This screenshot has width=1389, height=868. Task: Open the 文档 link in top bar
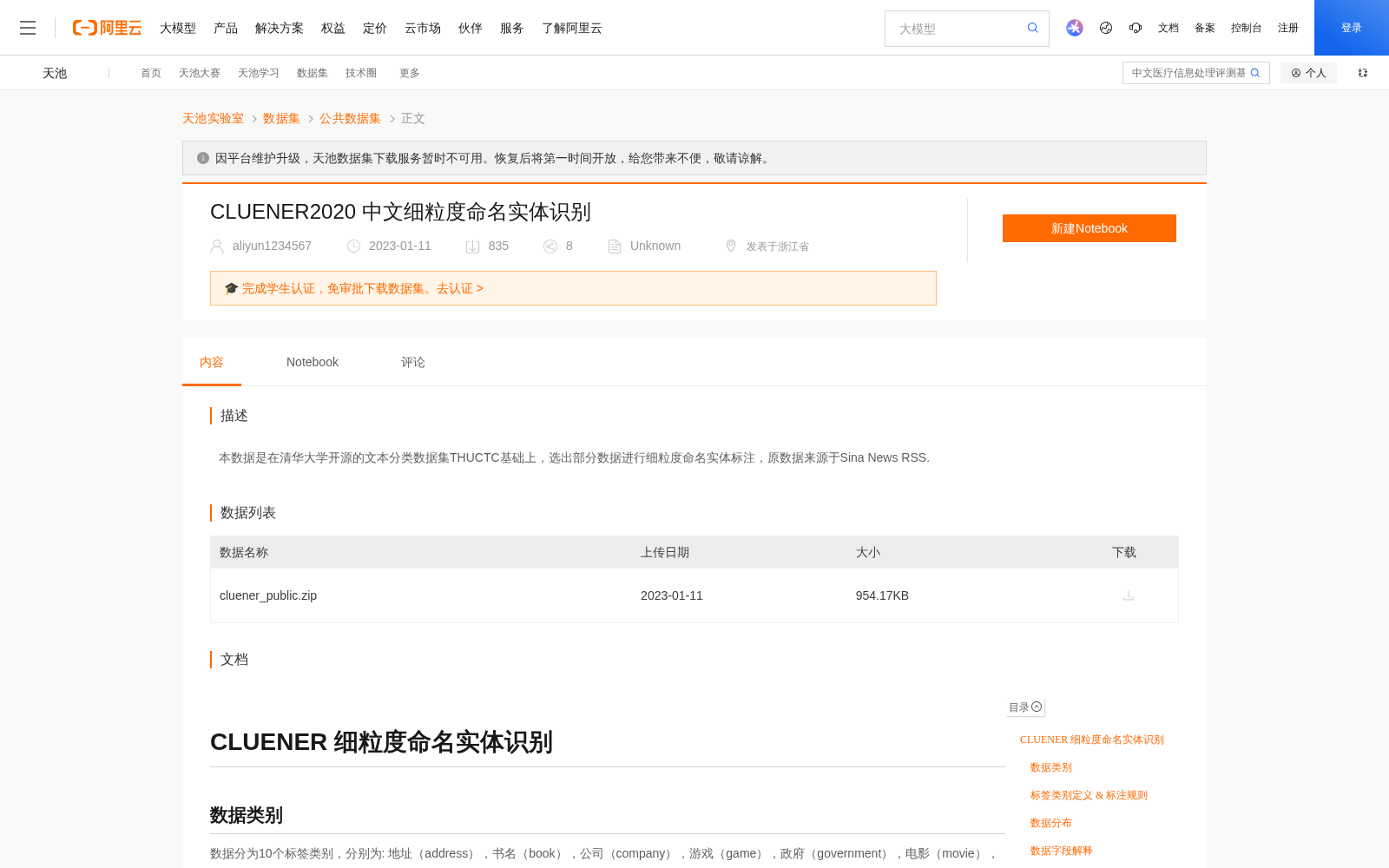[1168, 28]
